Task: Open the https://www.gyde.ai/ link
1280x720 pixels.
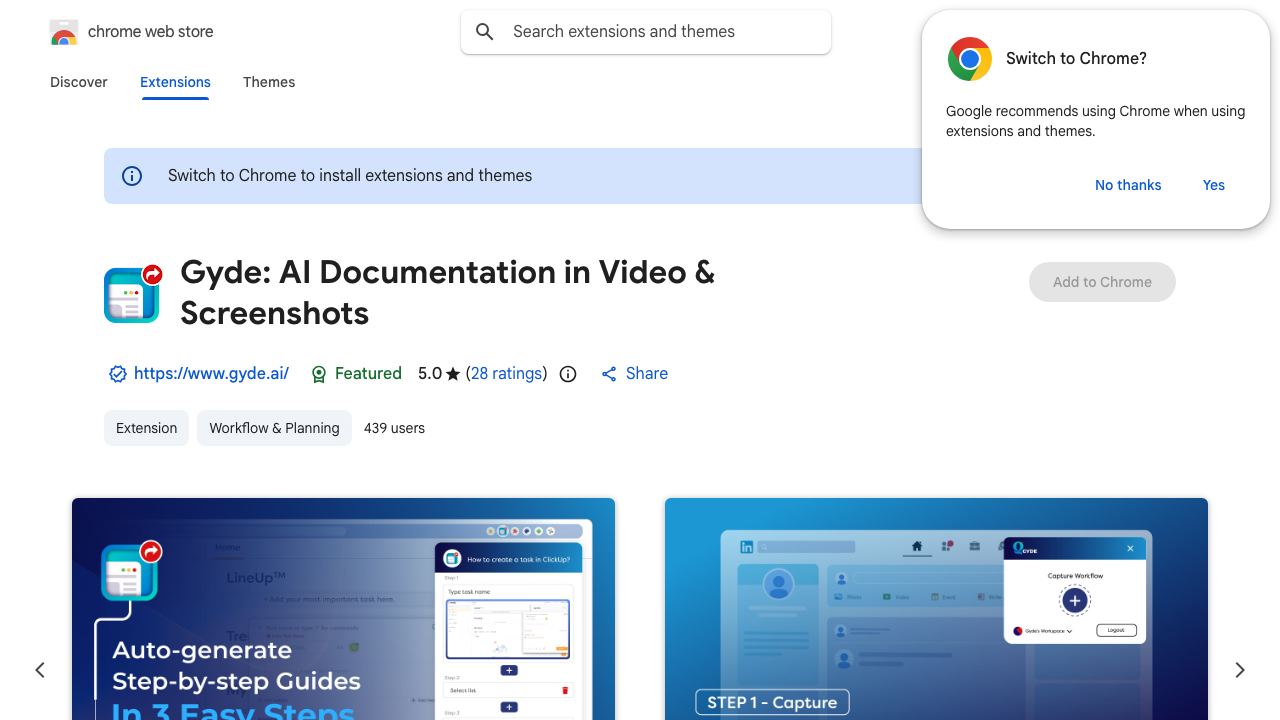Action: [x=211, y=373]
